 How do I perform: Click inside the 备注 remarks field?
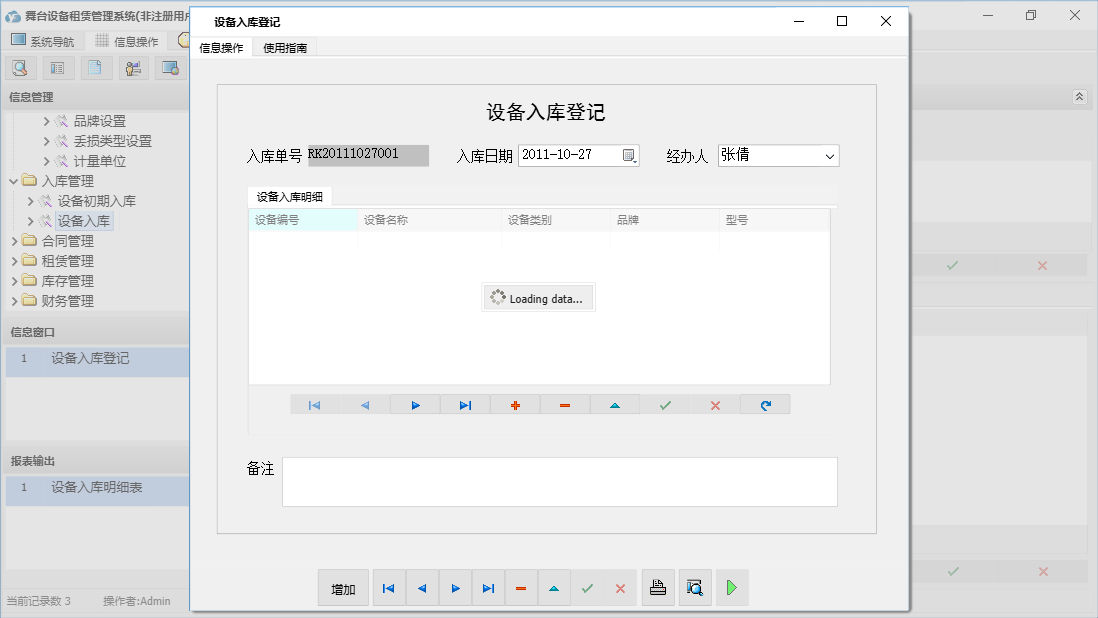pos(560,481)
